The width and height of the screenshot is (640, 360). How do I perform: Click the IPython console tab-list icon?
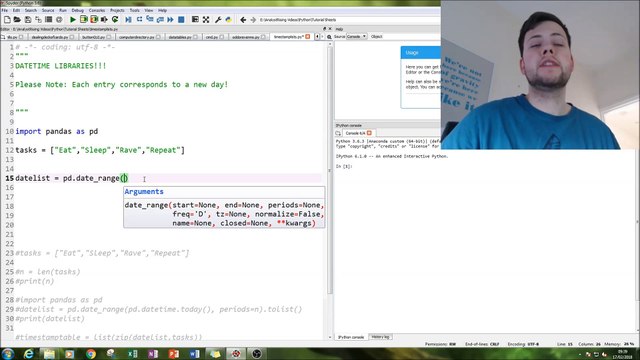click(338, 133)
